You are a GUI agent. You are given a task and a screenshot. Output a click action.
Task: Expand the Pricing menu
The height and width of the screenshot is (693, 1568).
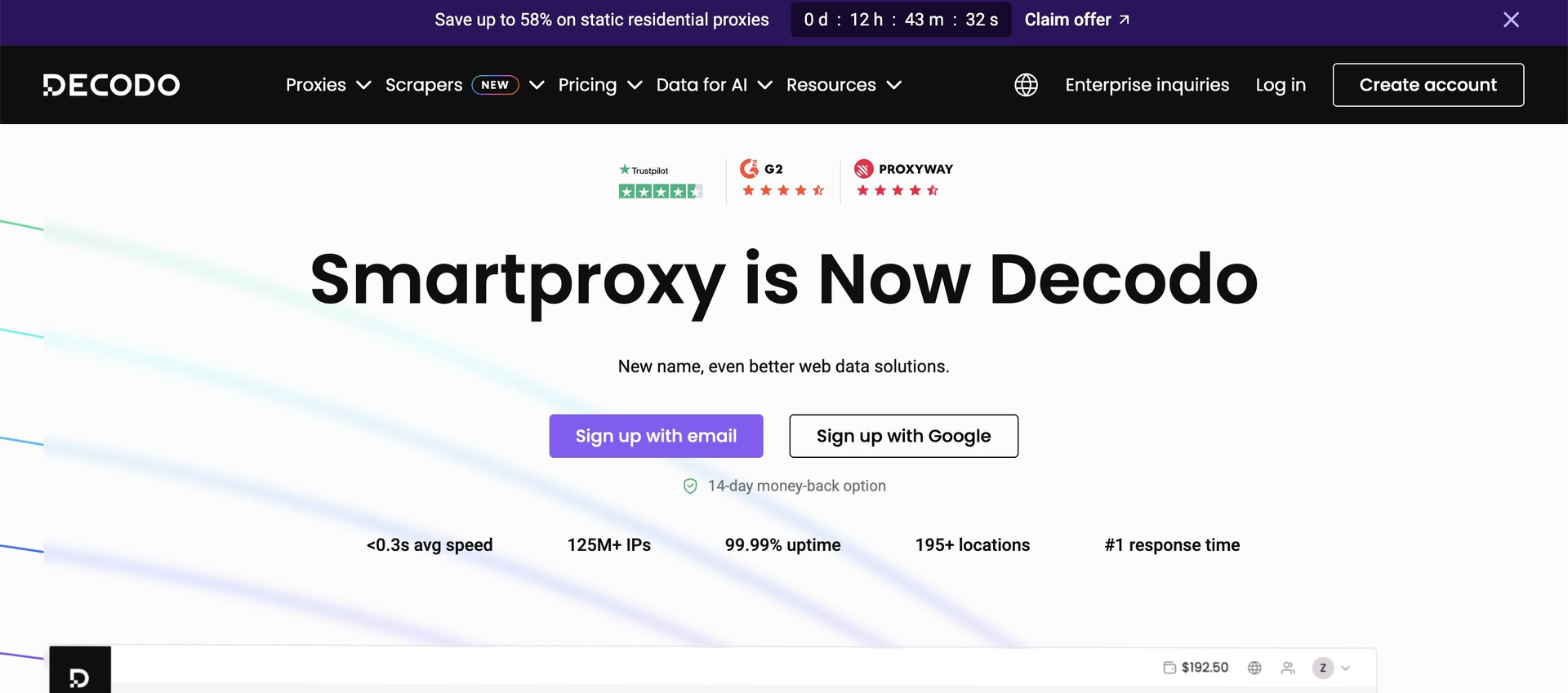[x=600, y=85]
